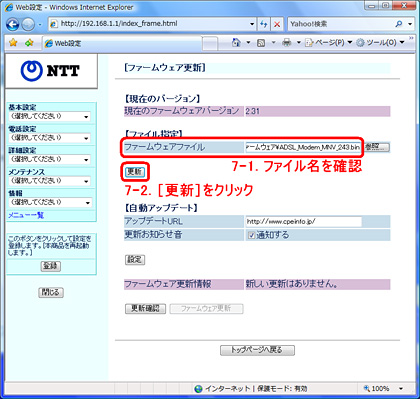Viewport: 420px width, 399px height.
Task: Toggle 通知する checkbox
Action: point(251,235)
